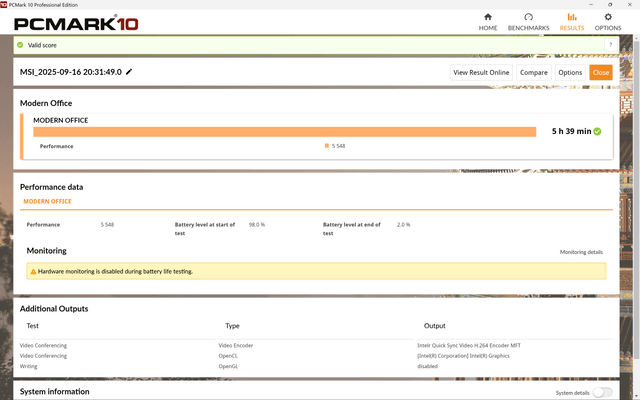
Task: Click the orange Performance 5 548 legend square
Action: 327,146
